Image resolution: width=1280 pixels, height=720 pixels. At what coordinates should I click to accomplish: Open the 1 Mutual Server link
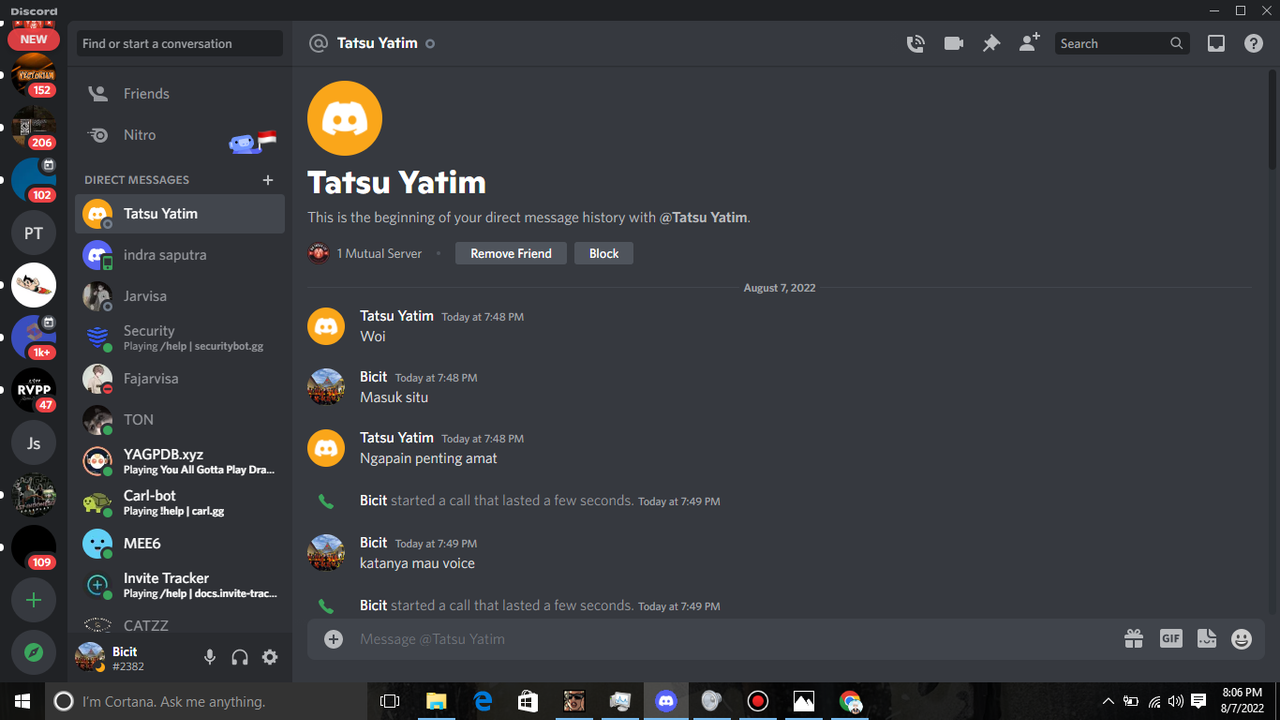(366, 253)
